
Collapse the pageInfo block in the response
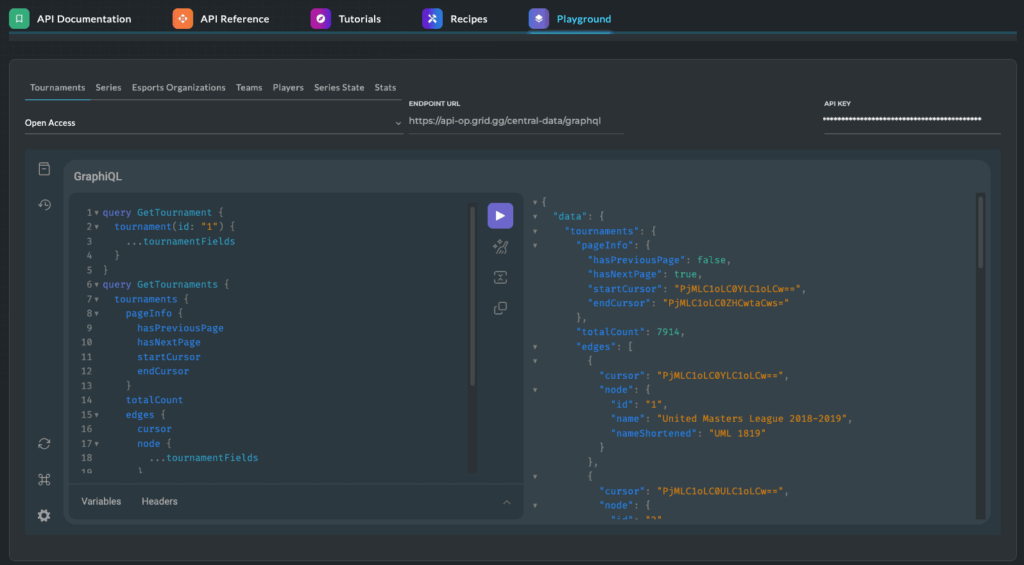pos(537,245)
